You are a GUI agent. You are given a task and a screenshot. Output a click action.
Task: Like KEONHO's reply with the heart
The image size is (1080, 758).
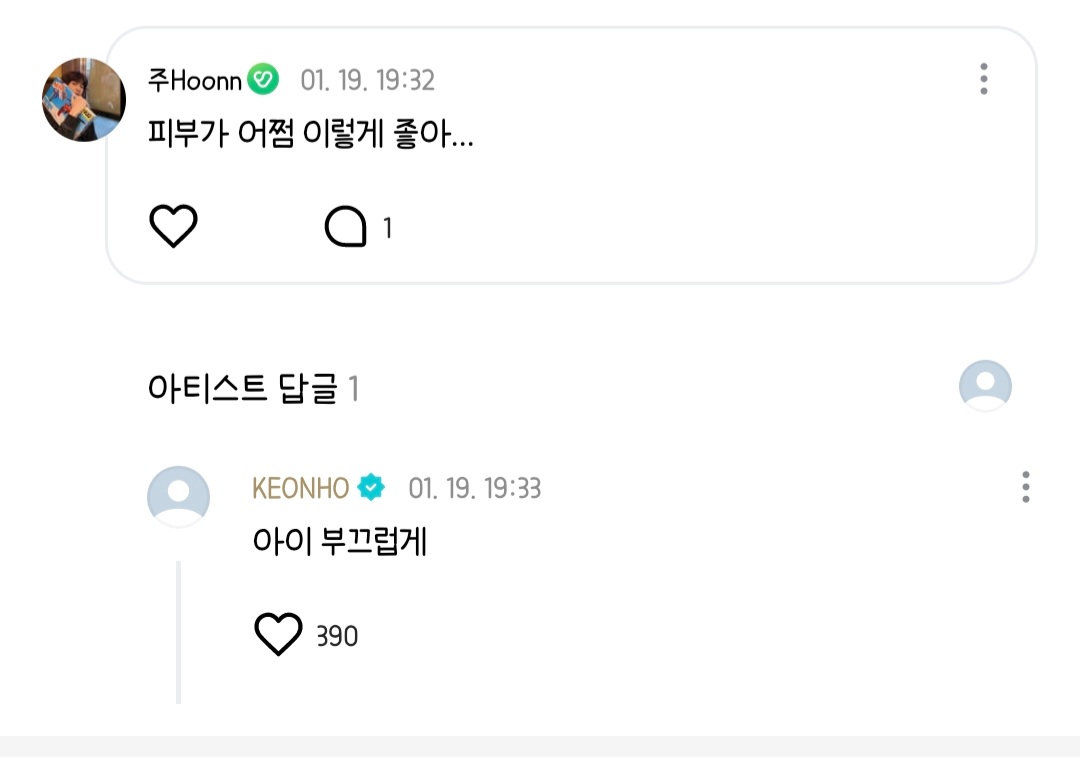tap(278, 635)
